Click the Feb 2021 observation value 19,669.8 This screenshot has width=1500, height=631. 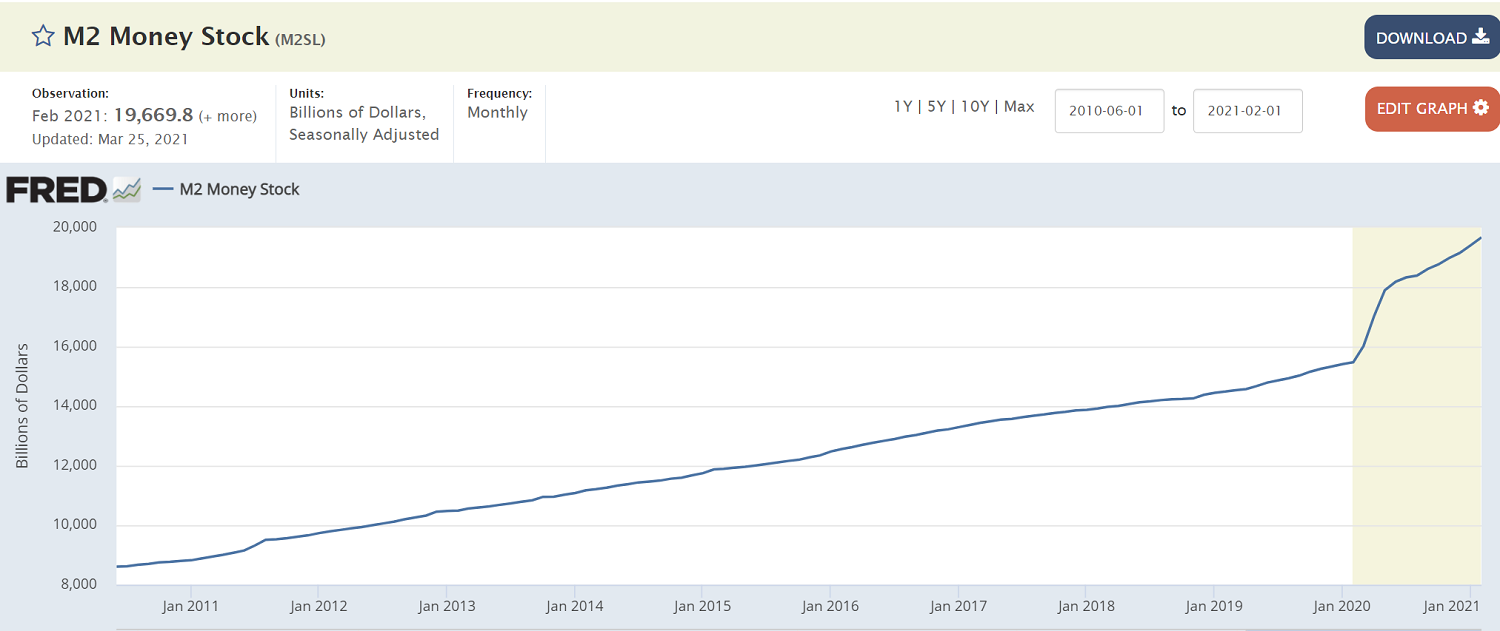click(x=153, y=116)
